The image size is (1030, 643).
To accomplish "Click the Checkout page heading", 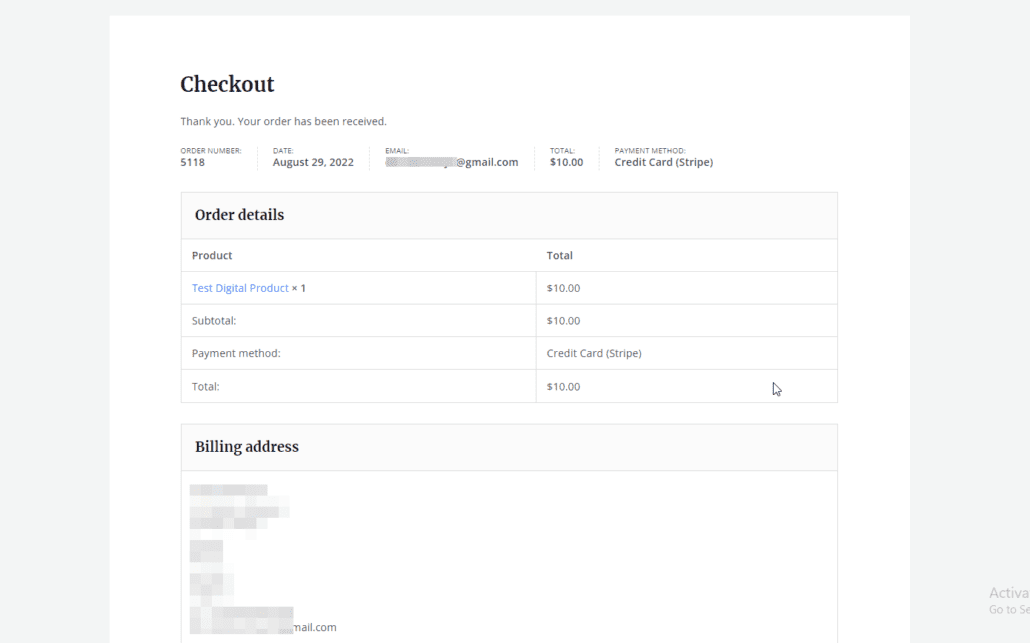I will [x=227, y=84].
